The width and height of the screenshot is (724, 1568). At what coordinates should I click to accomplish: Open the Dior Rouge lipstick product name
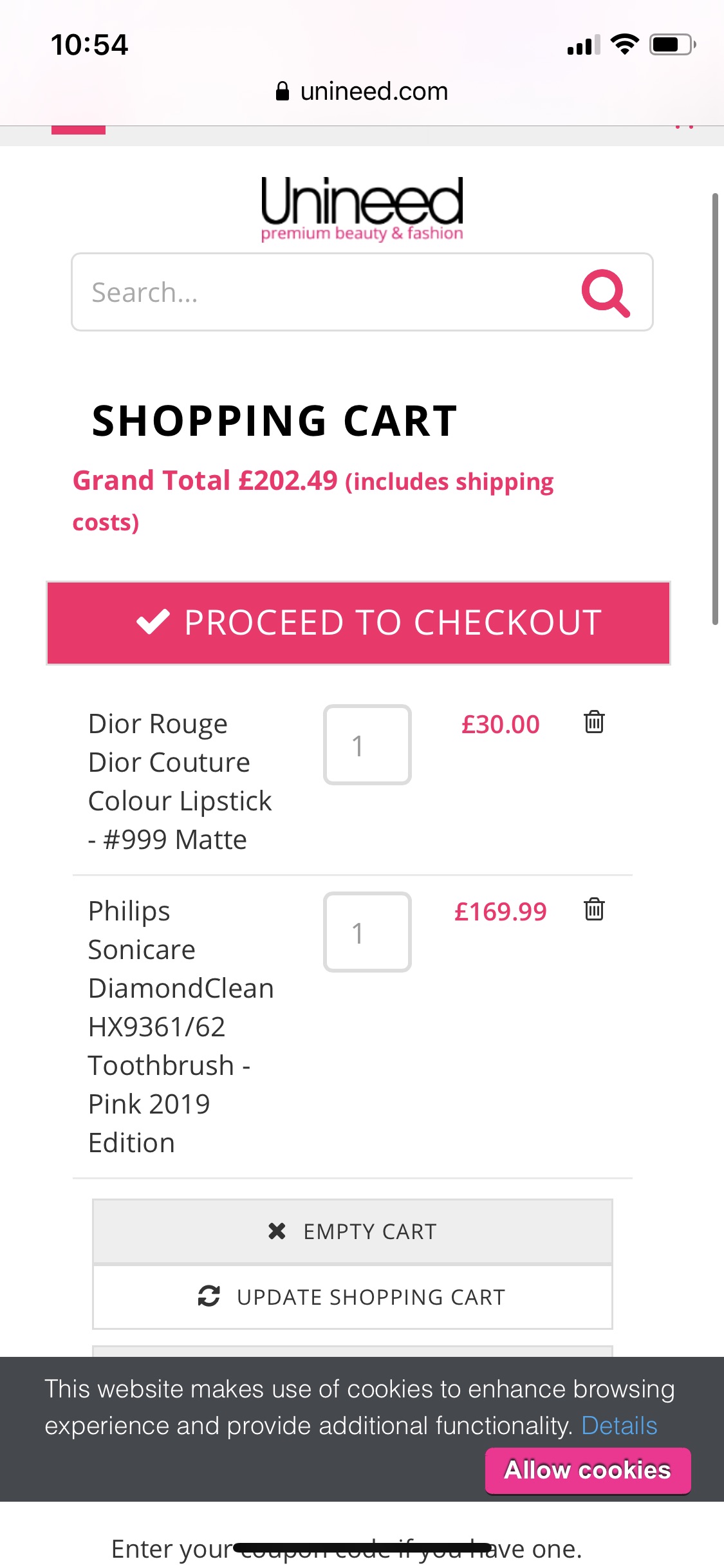click(x=180, y=781)
